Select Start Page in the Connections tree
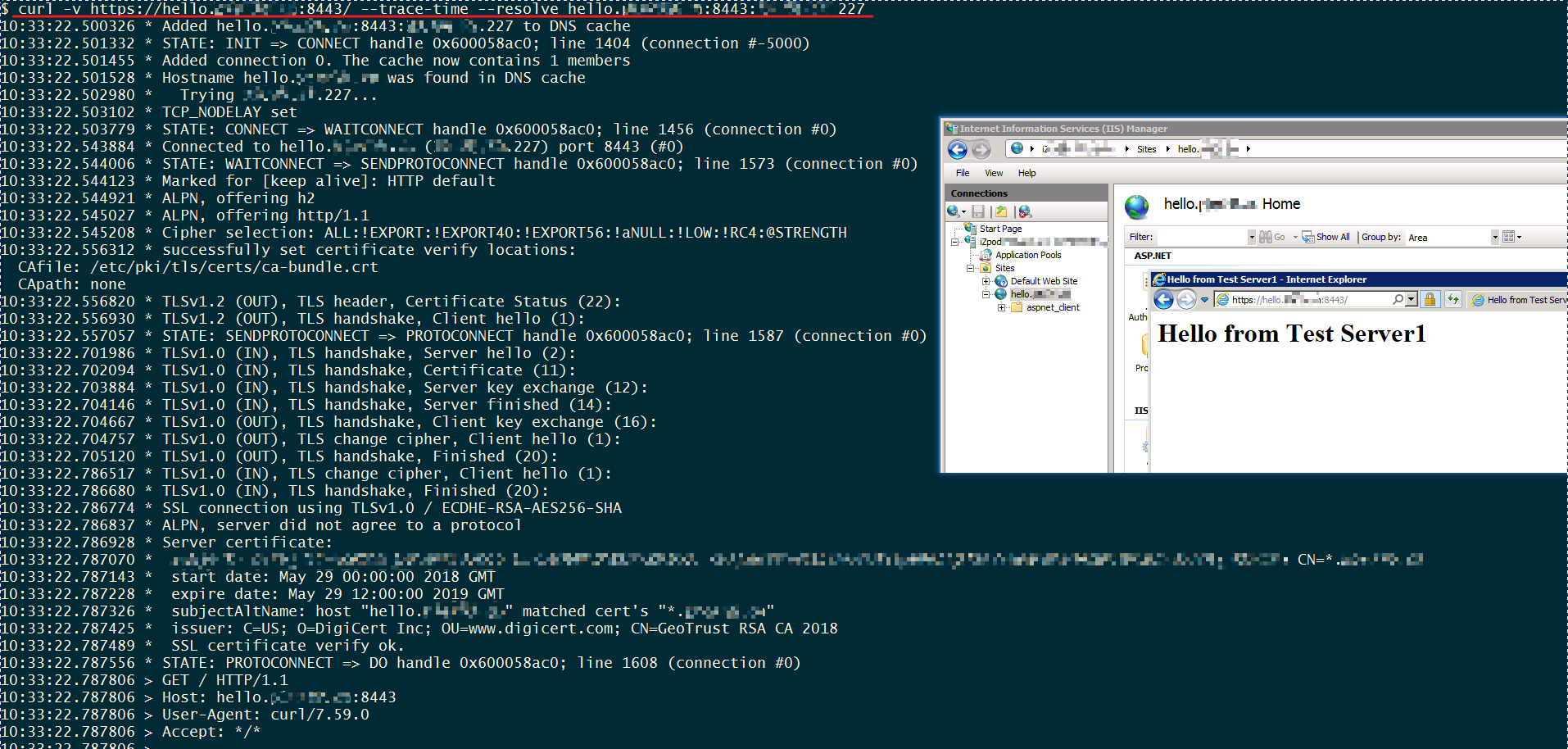Screen dimensions: 1568x749 click(1000, 229)
